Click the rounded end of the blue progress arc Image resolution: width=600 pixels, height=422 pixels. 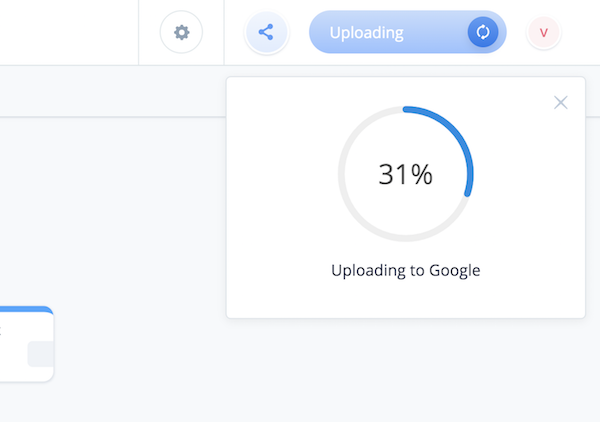[467, 194]
